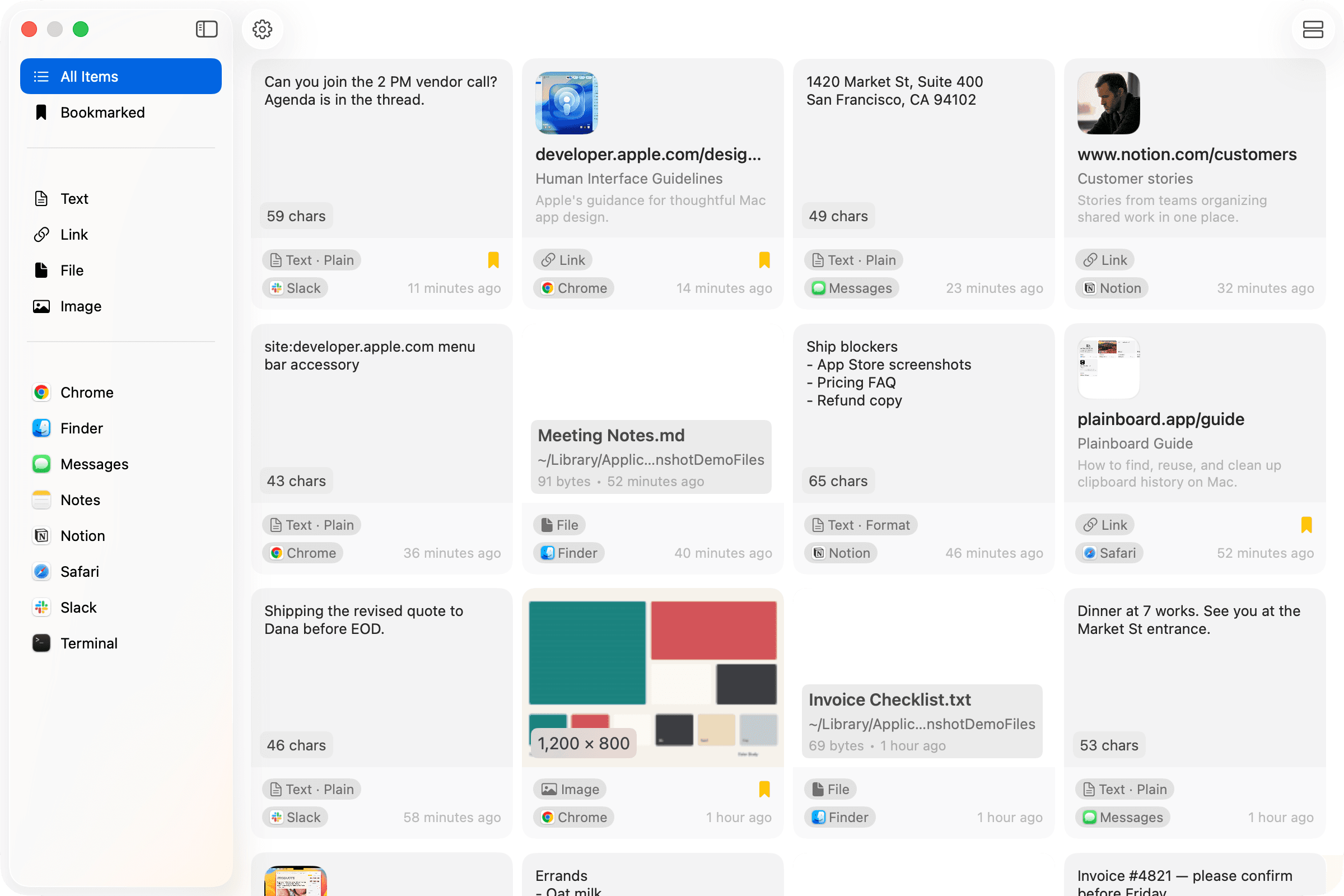
Task: Toggle bookmark on plainboard.app/guide card
Action: click(x=1306, y=525)
